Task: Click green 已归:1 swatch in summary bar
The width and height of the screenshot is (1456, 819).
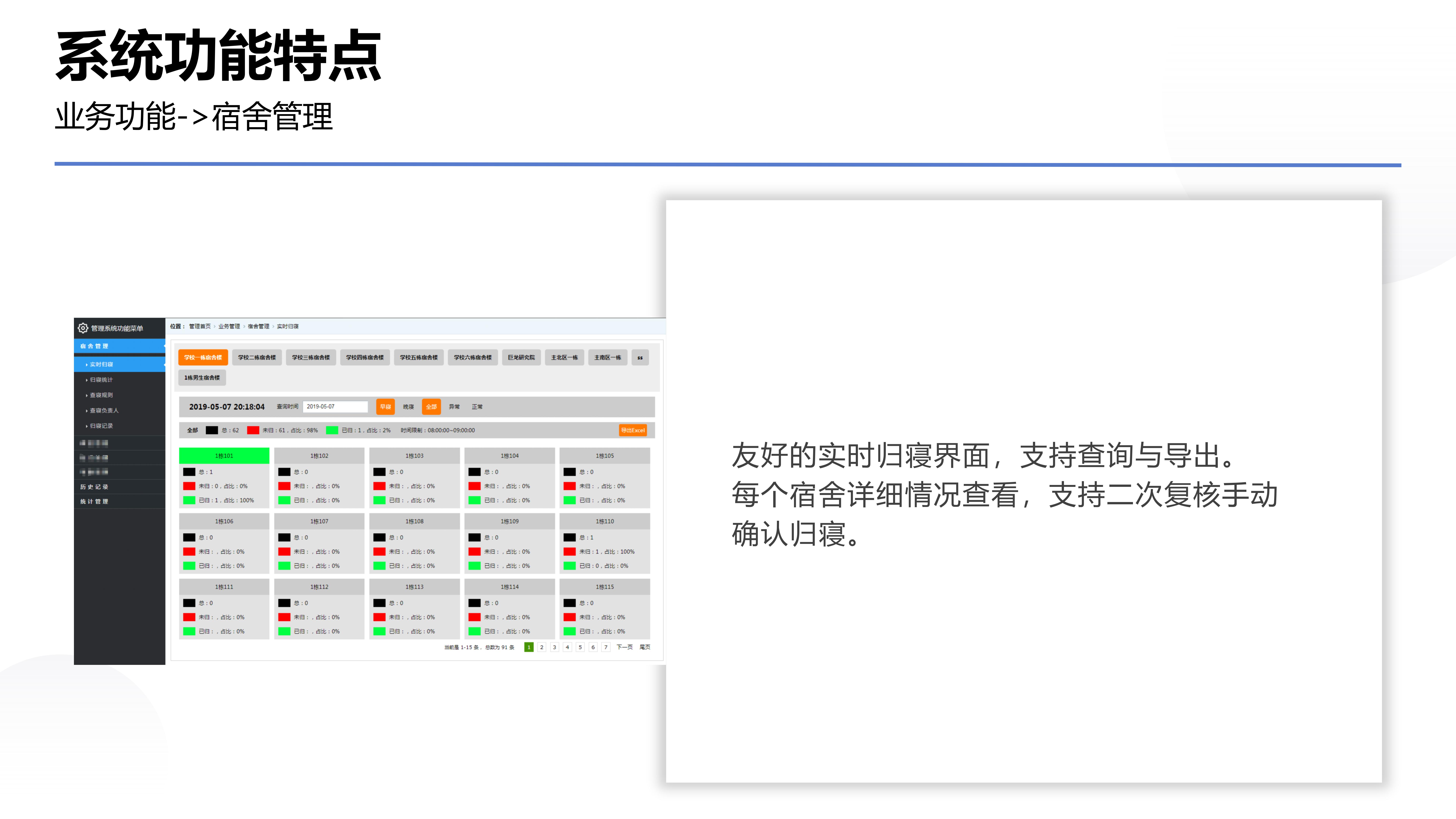Action: pos(332,430)
